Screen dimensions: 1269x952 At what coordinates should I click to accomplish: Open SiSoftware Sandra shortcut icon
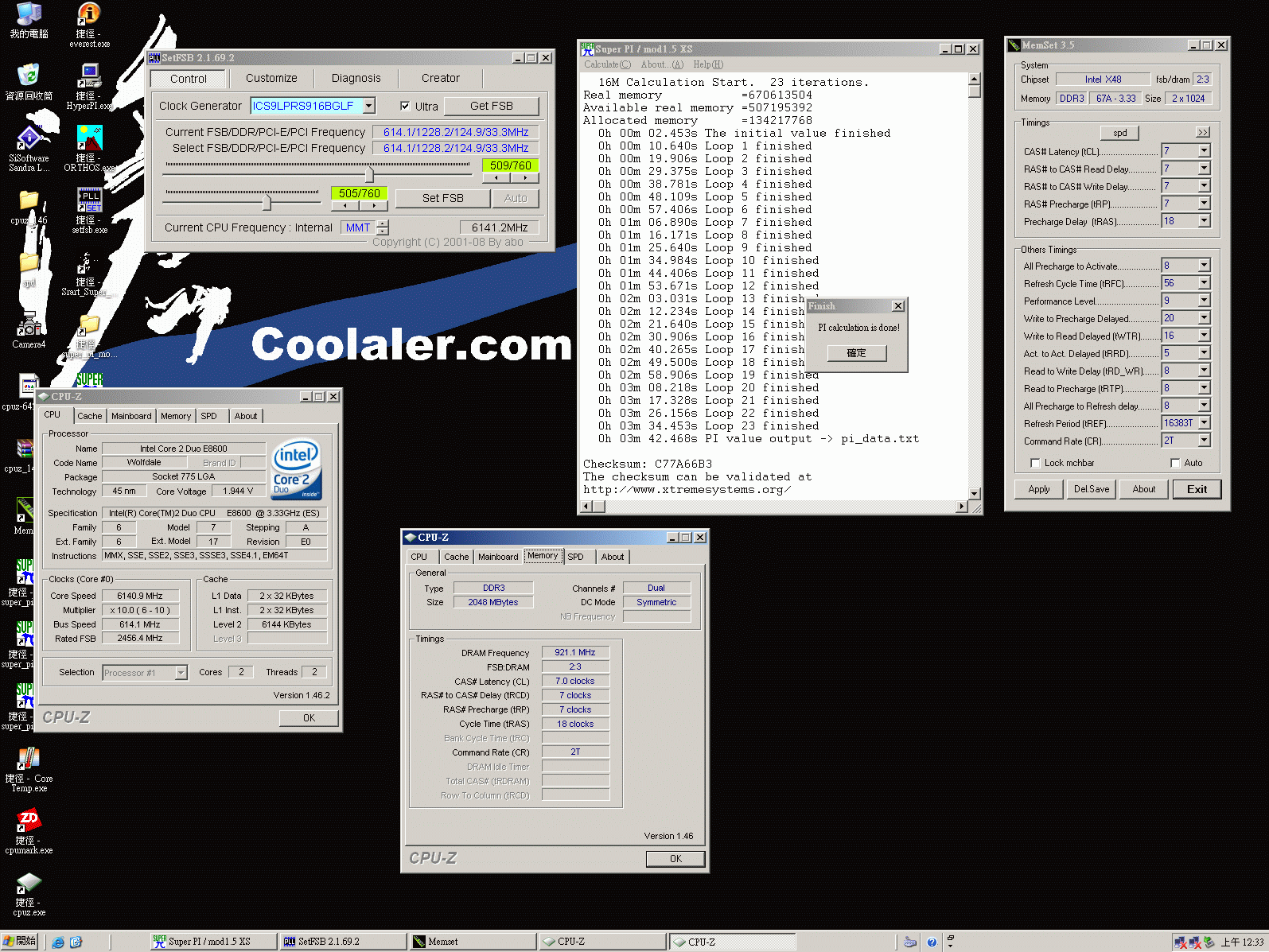(29, 138)
